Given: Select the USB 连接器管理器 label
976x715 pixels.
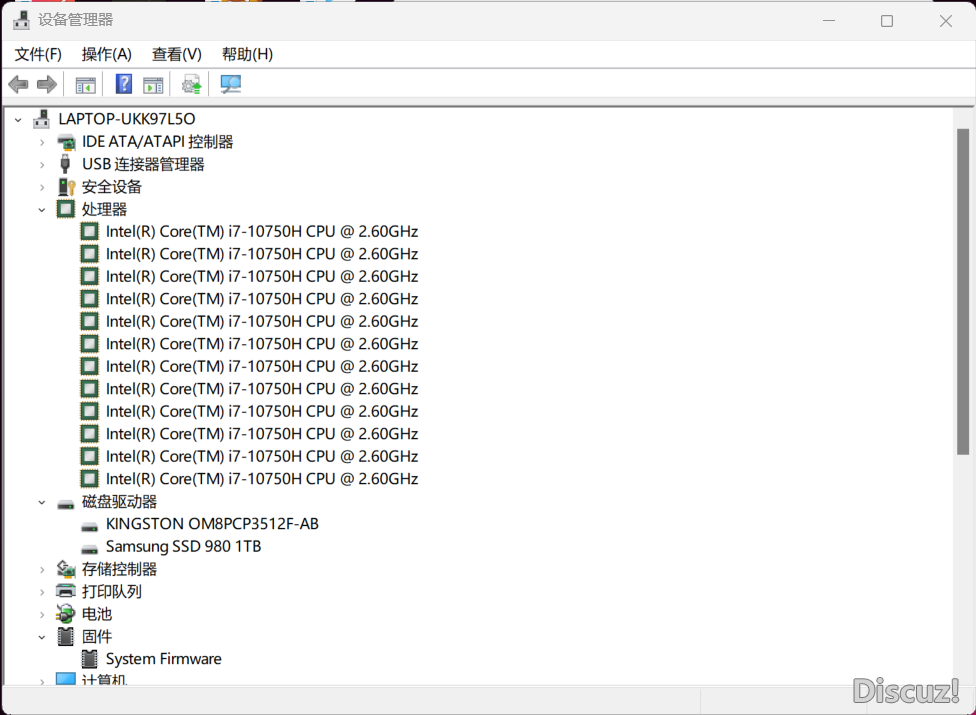Looking at the screenshot, I should click(143, 164).
